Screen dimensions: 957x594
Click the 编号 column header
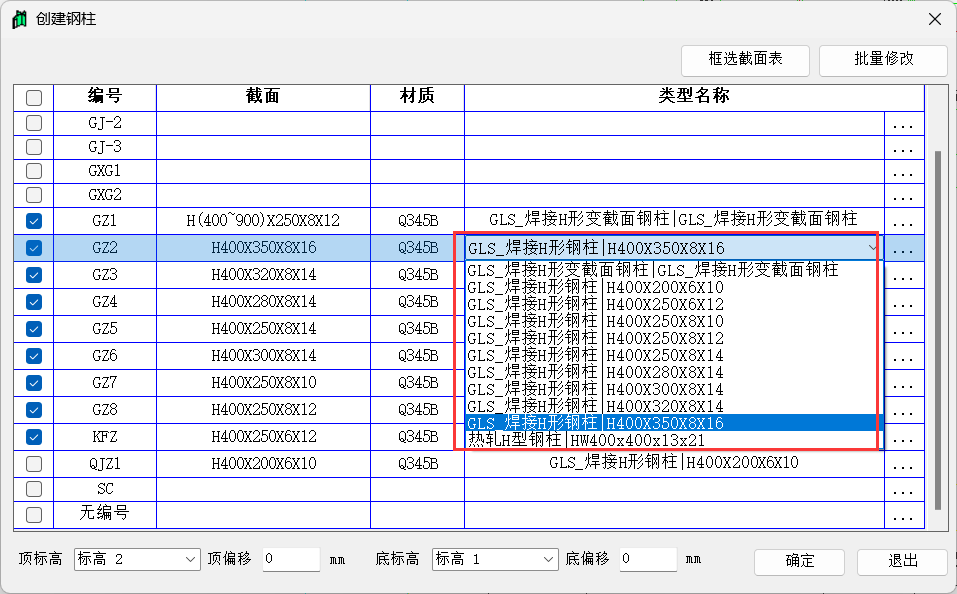click(105, 97)
